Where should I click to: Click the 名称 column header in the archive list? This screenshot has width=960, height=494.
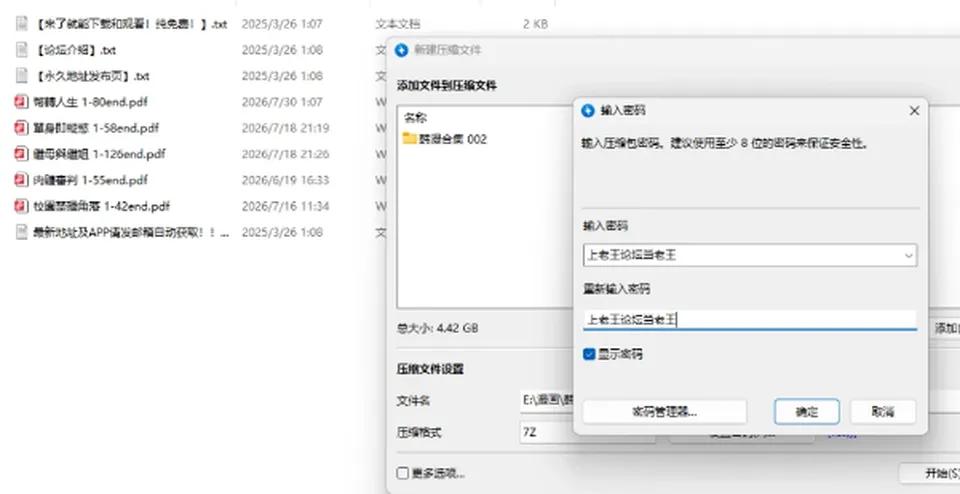coord(416,118)
